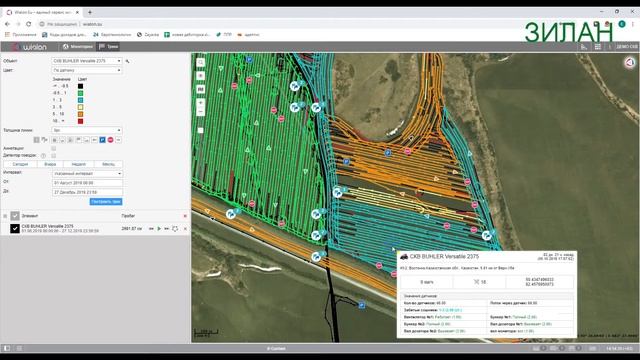Screen dimensions: 640x360
Task: Click the map search icon
Action: point(200,62)
